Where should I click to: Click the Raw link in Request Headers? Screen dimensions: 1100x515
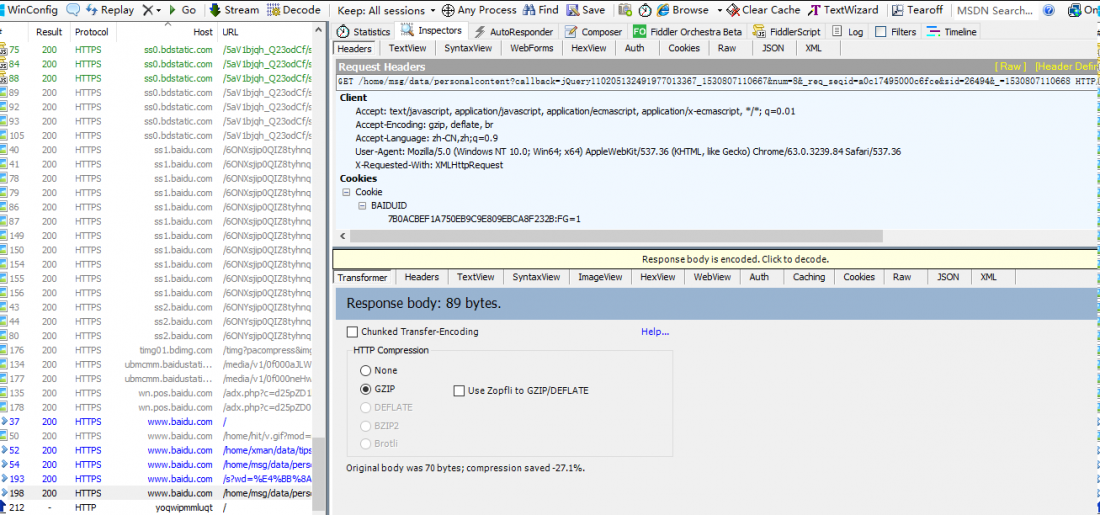coord(1010,67)
